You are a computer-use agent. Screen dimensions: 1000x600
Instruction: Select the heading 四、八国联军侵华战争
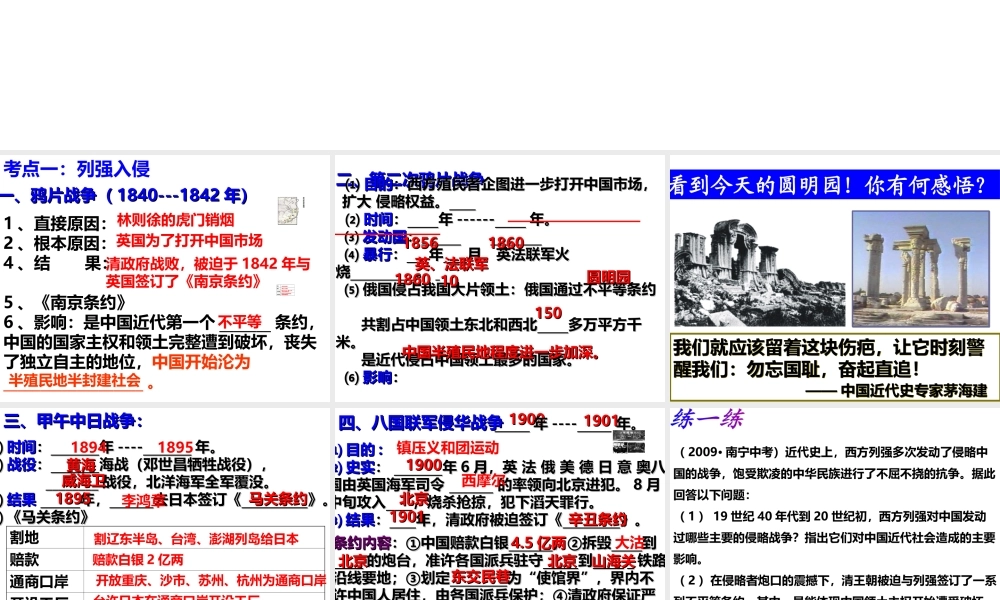click(421, 423)
